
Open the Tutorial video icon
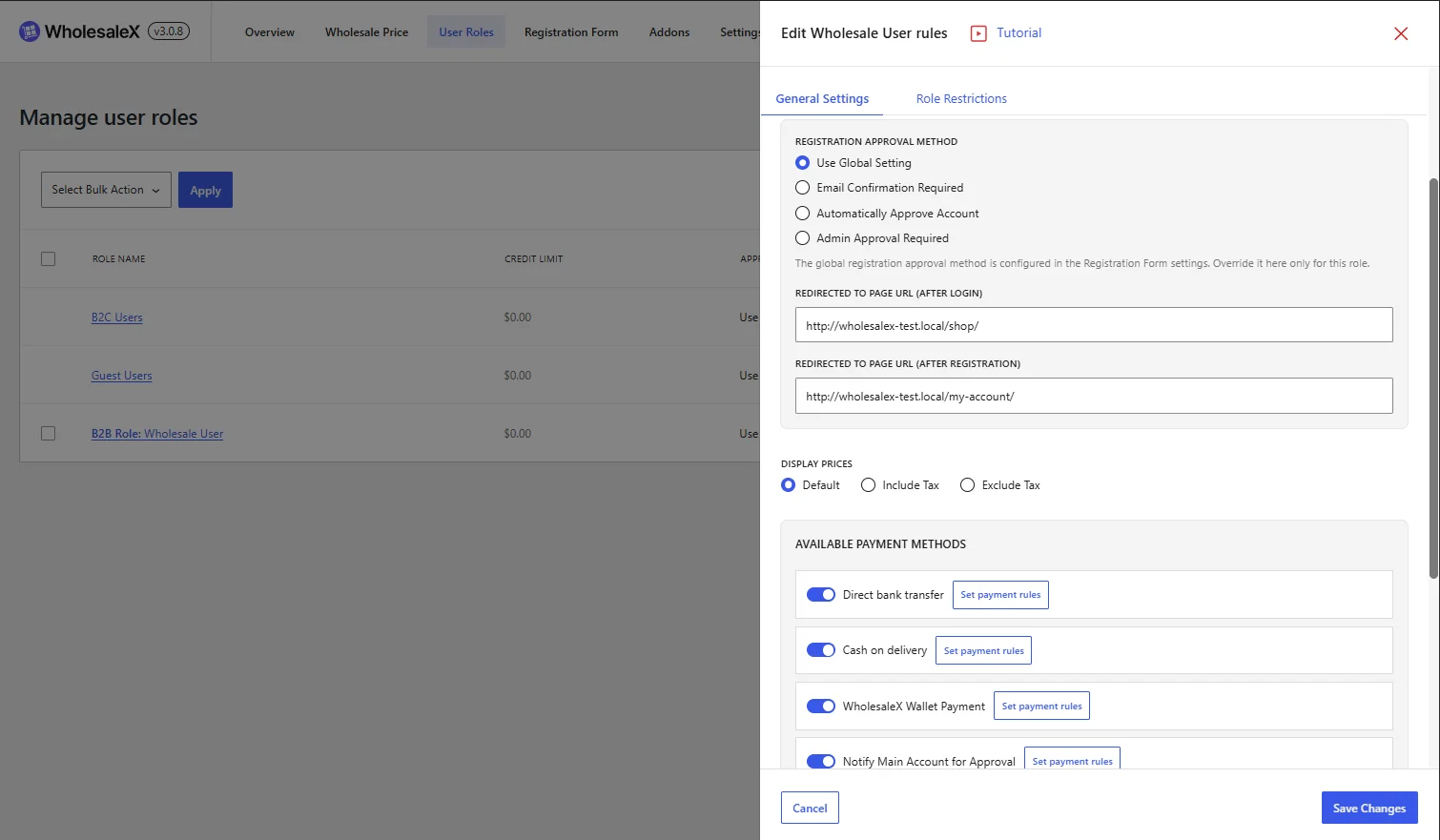click(978, 33)
